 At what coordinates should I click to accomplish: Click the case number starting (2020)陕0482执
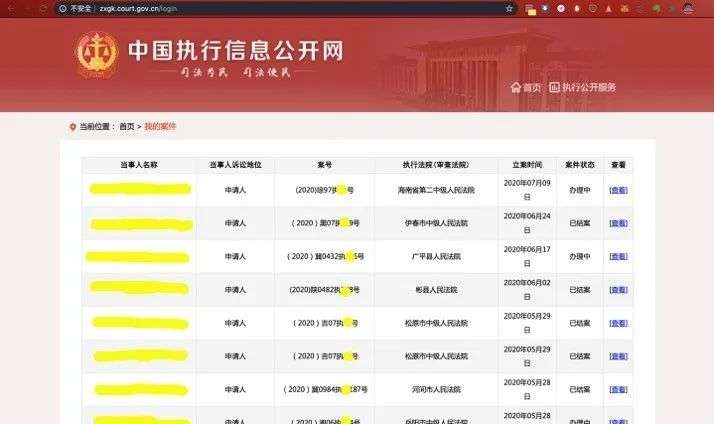click(325, 290)
